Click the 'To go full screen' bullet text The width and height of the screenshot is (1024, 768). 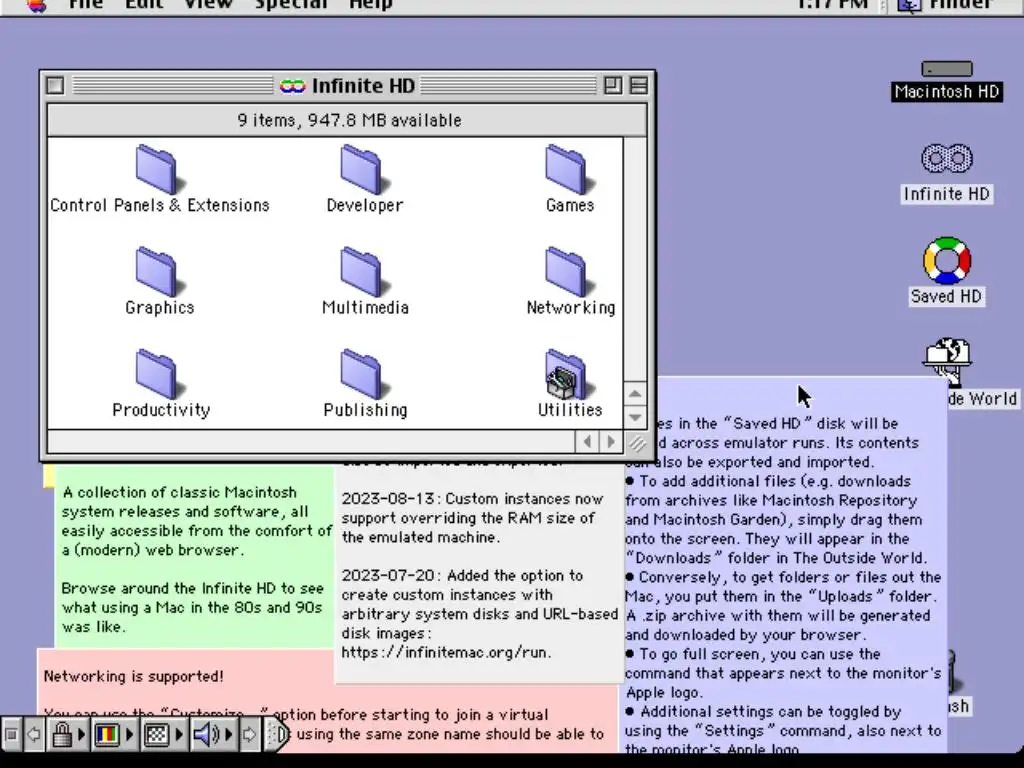tap(783, 673)
